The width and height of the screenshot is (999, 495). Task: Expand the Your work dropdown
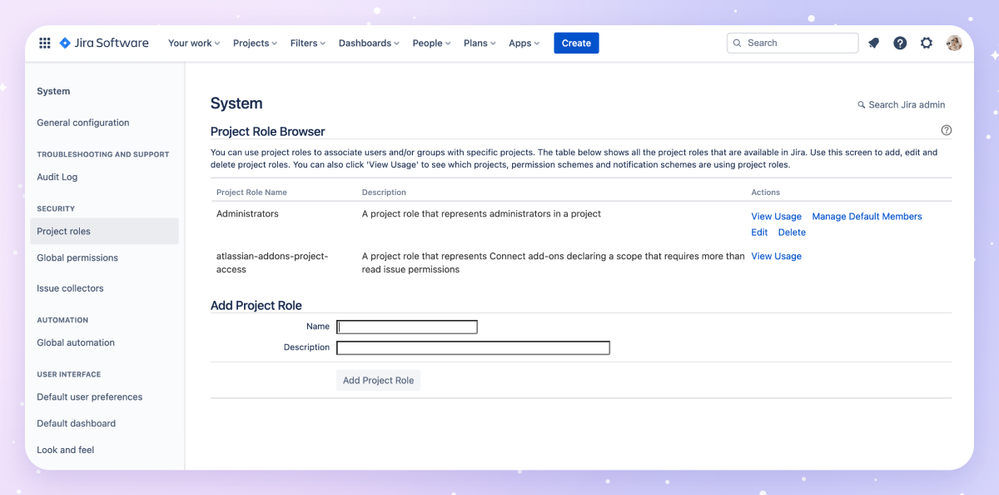tap(194, 43)
